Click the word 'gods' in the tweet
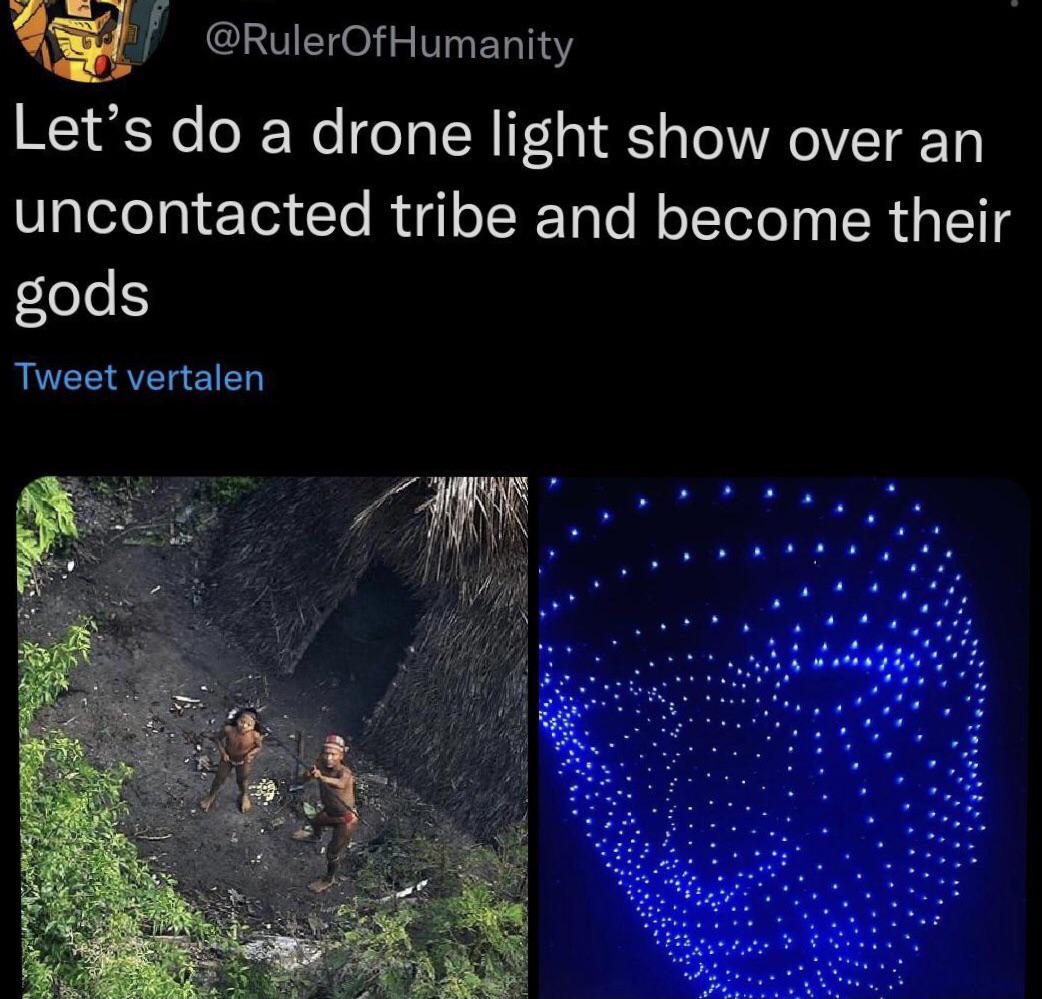Screen dimensions: 1042x999 (81, 297)
